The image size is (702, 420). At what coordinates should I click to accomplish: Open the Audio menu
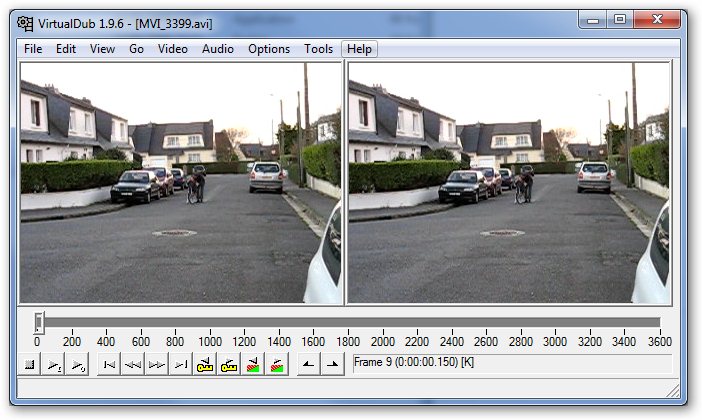click(x=218, y=49)
